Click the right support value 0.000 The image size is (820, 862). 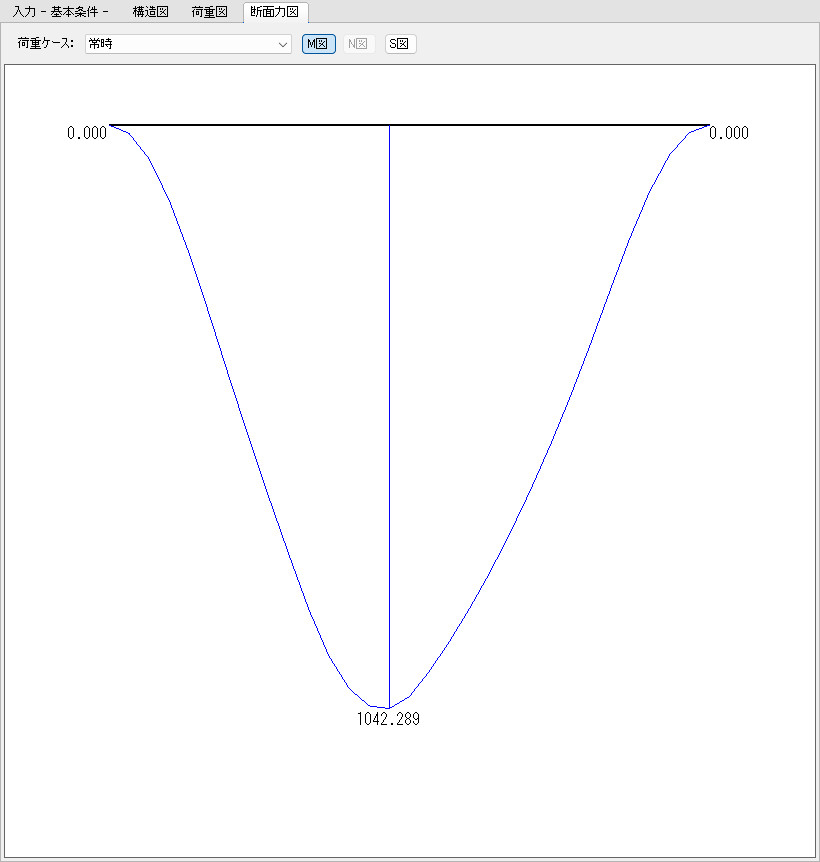click(x=729, y=133)
